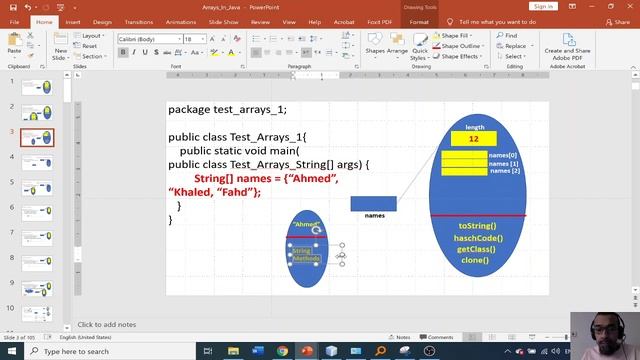Open Google Chrome from taskbar
The width and height of the screenshot is (640, 360).
(x=282, y=351)
